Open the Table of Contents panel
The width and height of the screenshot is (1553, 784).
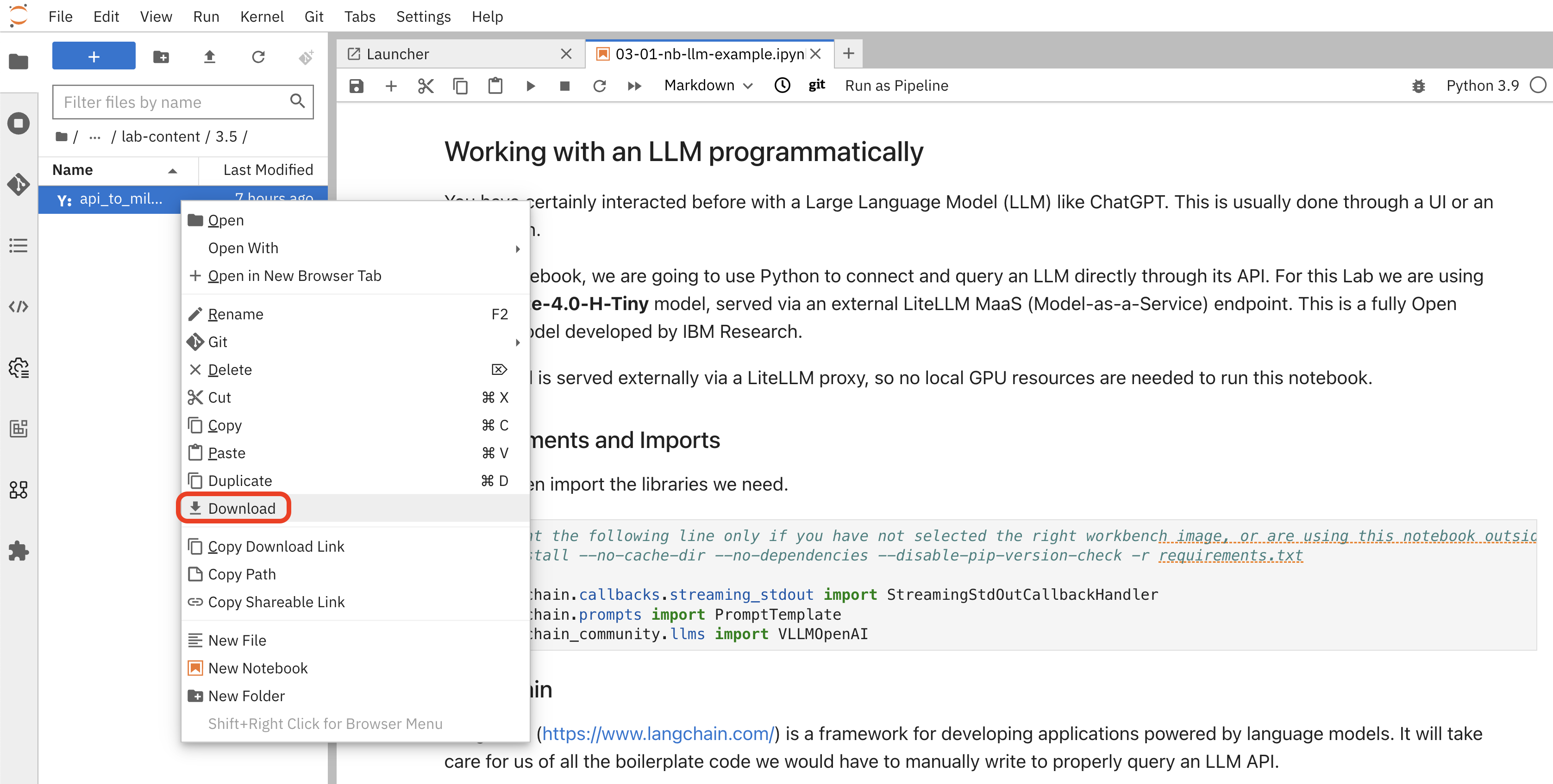19,245
